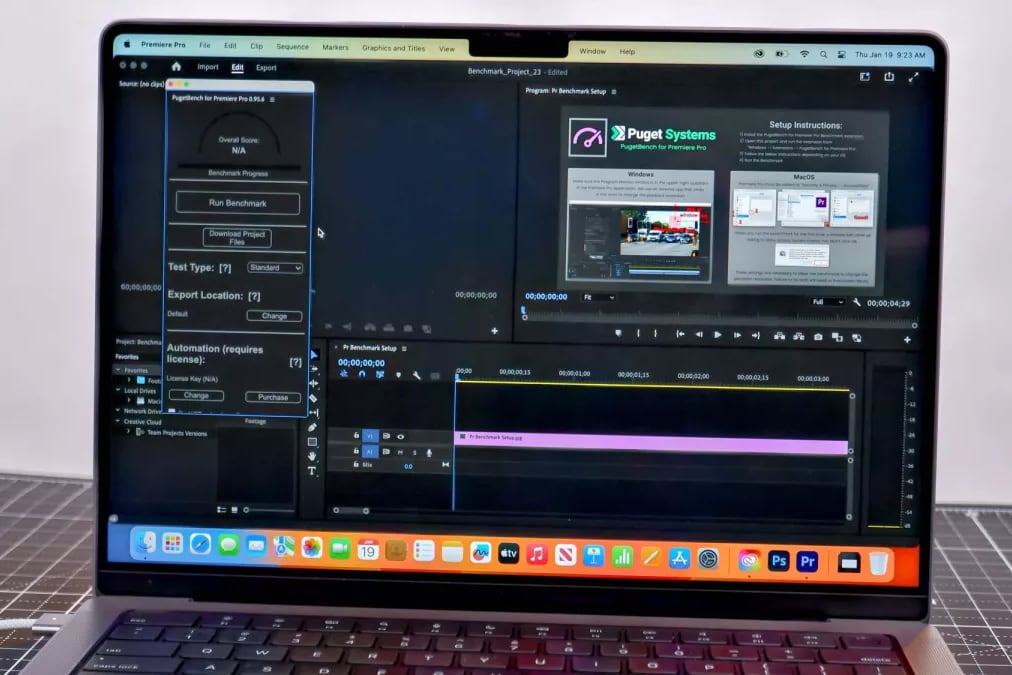Open the Markers menu
The width and height of the screenshot is (1012, 675).
click(x=335, y=47)
